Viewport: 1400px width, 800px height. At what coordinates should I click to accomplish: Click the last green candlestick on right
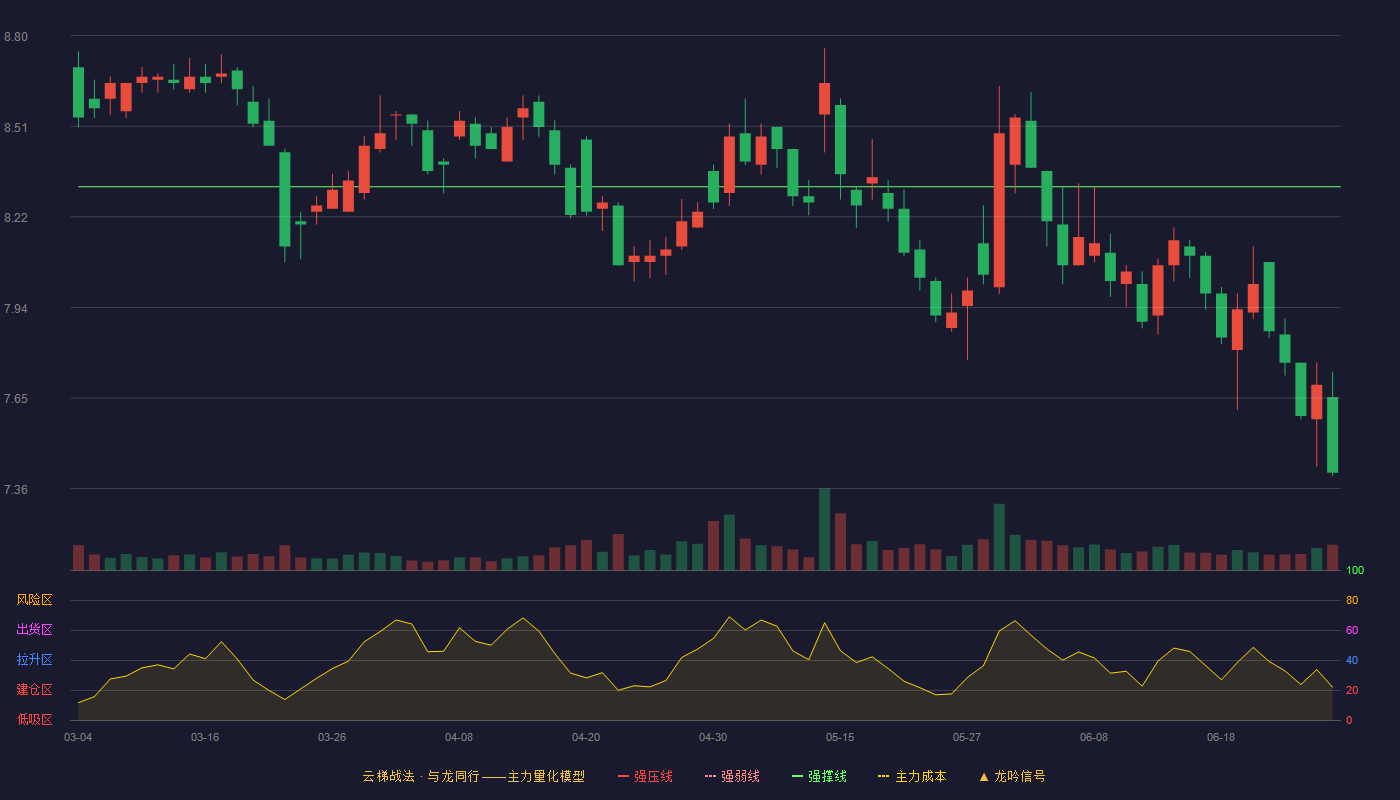(1332, 435)
